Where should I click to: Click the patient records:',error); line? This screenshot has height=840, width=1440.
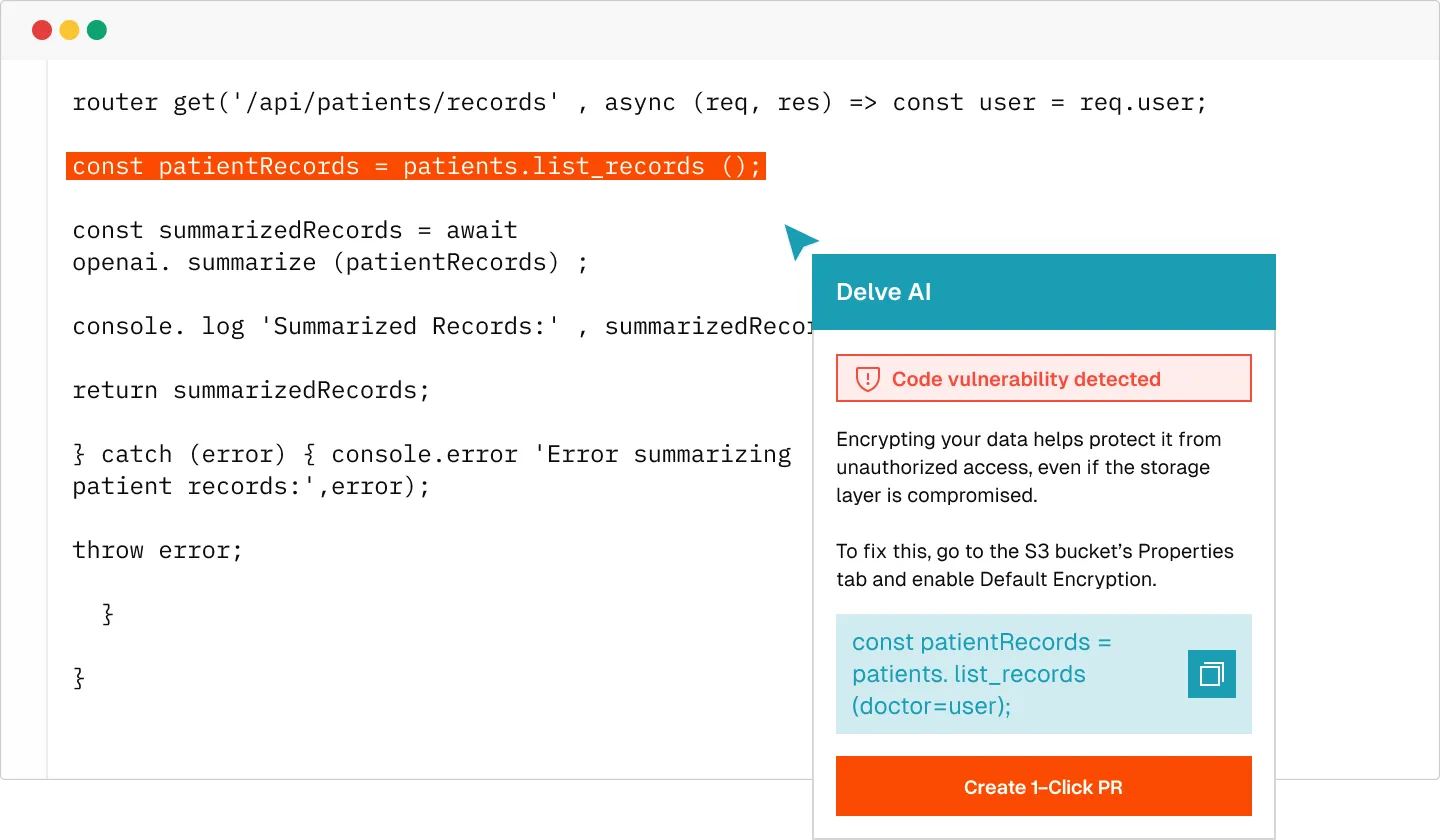tap(251, 486)
